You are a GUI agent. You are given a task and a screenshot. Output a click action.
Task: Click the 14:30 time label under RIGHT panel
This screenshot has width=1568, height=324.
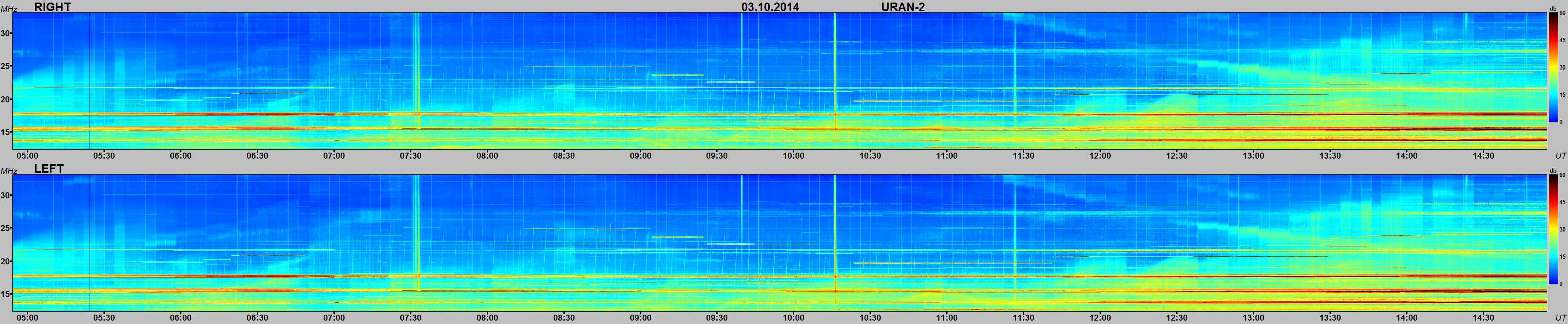pos(1484,156)
